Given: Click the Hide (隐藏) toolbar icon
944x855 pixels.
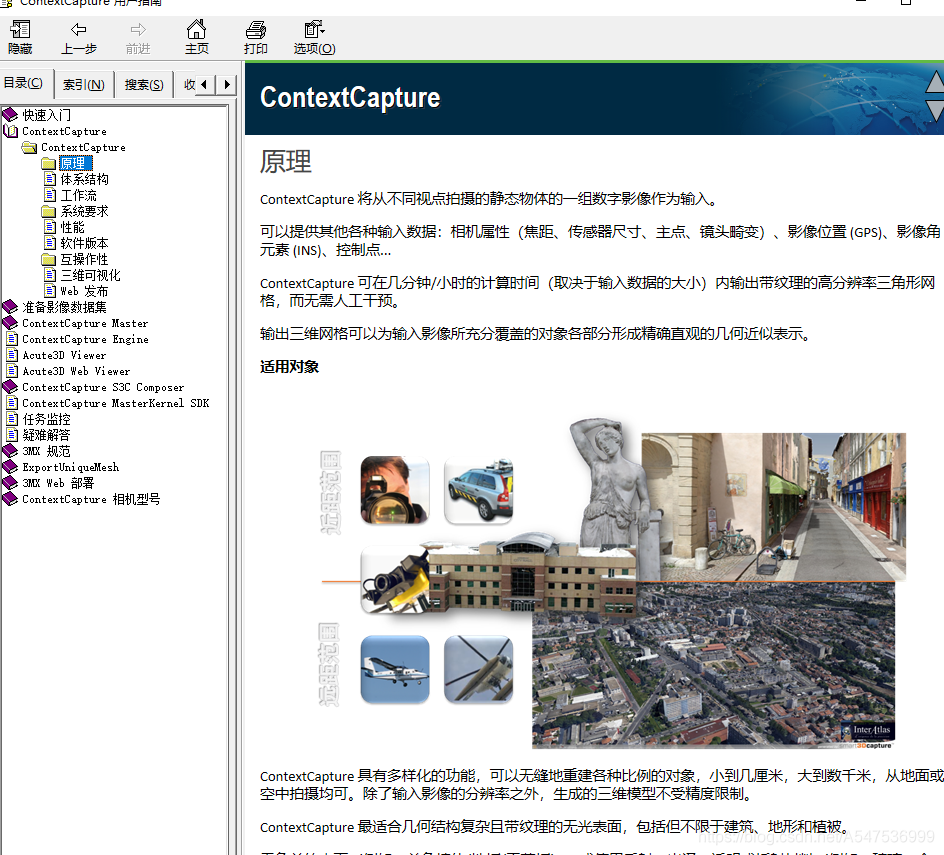Looking at the screenshot, I should tap(20, 30).
